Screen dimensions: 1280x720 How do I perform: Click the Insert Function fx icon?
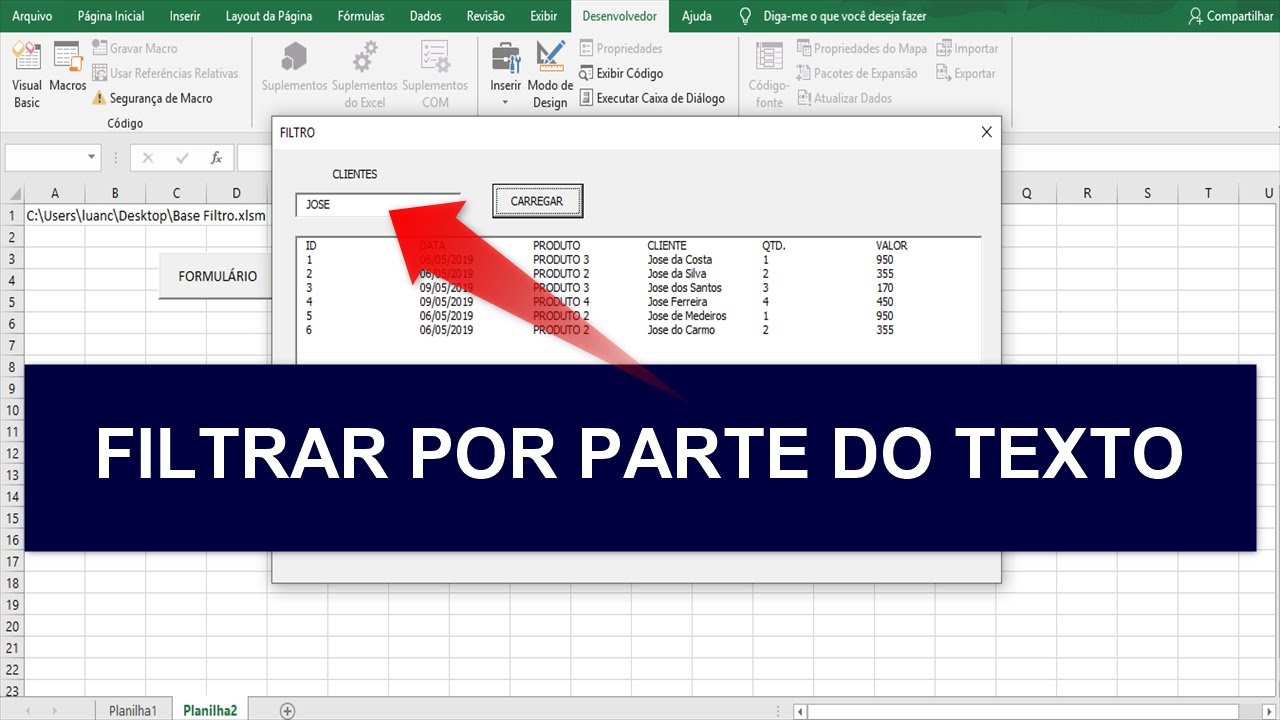216,158
